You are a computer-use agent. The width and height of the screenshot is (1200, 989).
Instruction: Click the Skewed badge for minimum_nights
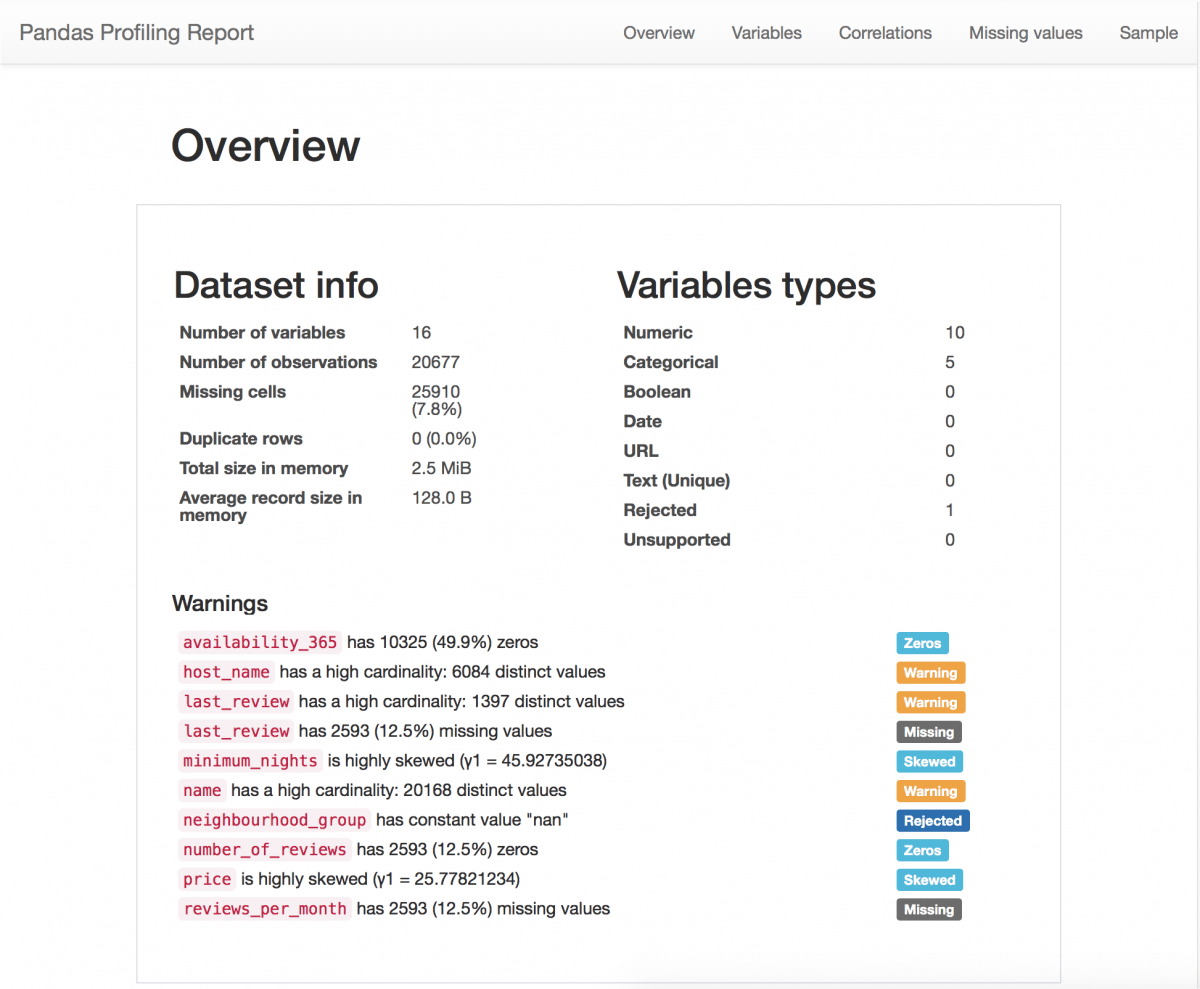(929, 761)
